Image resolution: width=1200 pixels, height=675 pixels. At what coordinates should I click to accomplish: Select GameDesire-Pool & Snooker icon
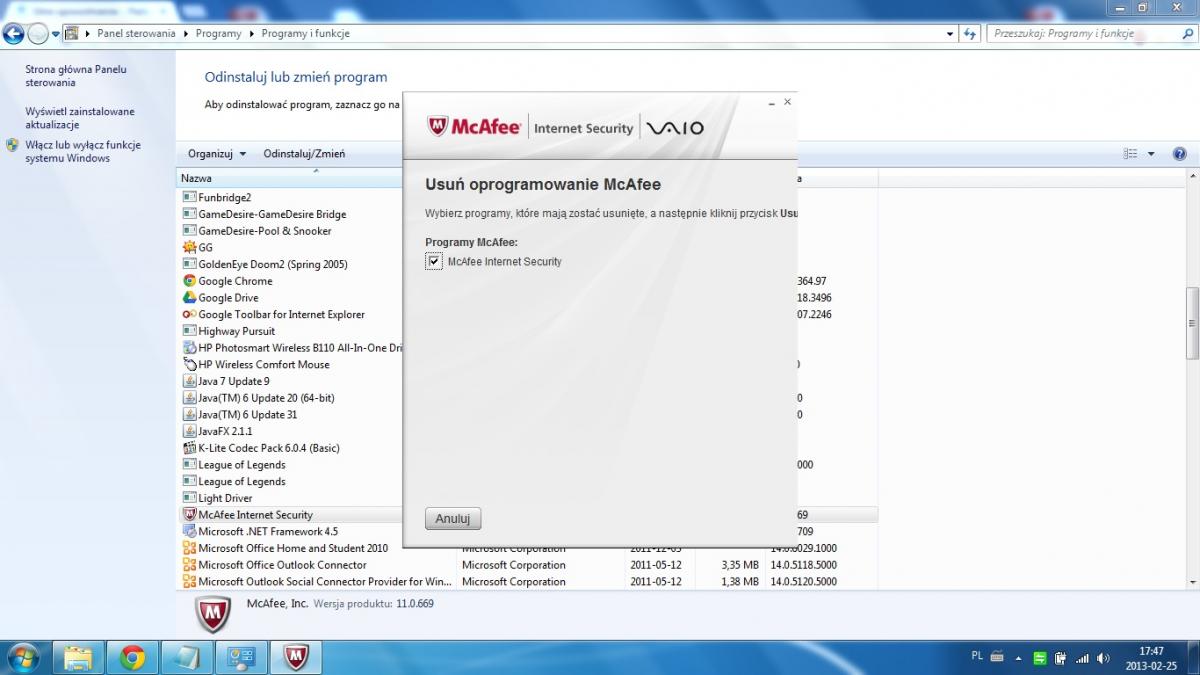(x=190, y=231)
